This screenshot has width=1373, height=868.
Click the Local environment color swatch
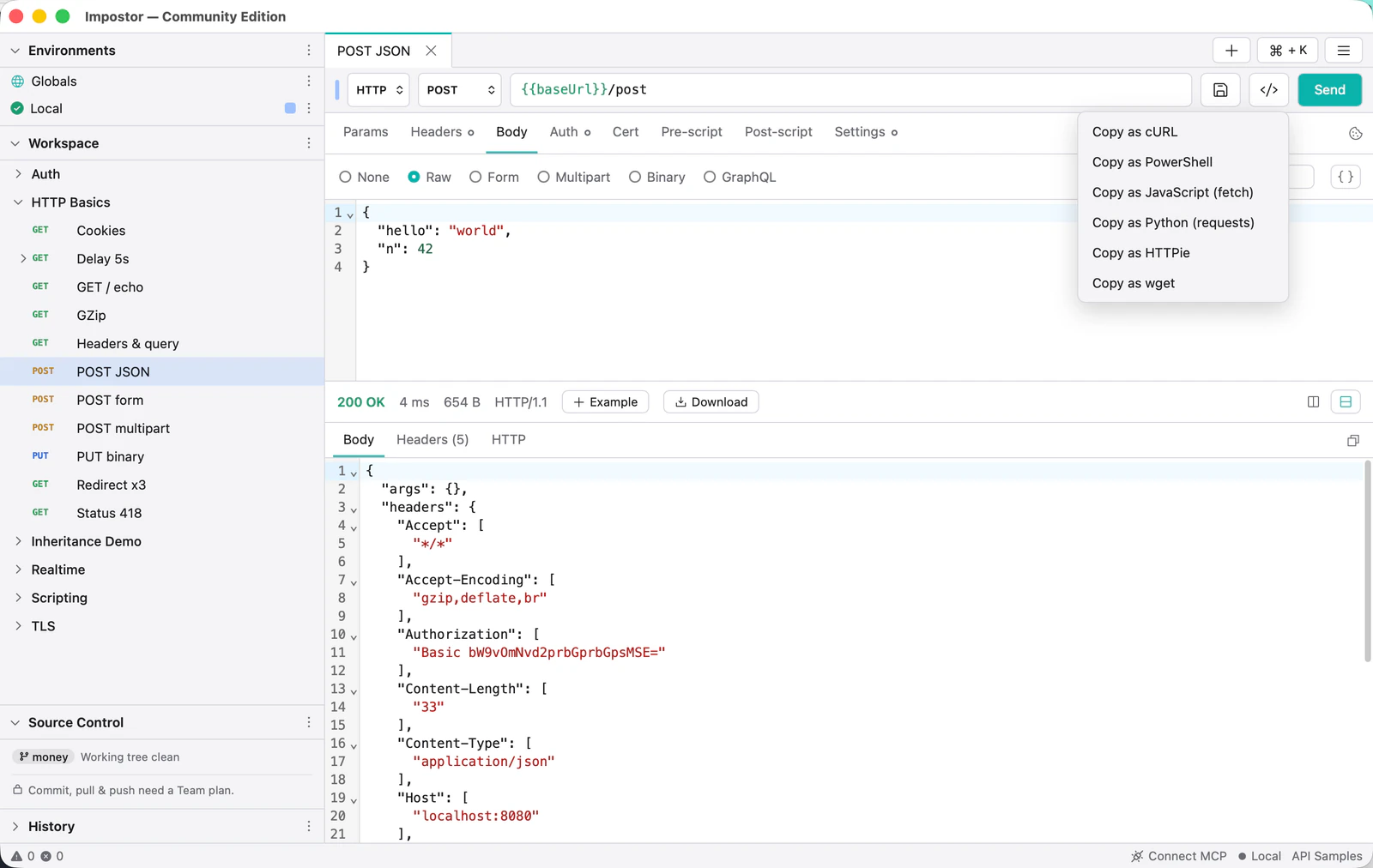(x=290, y=108)
